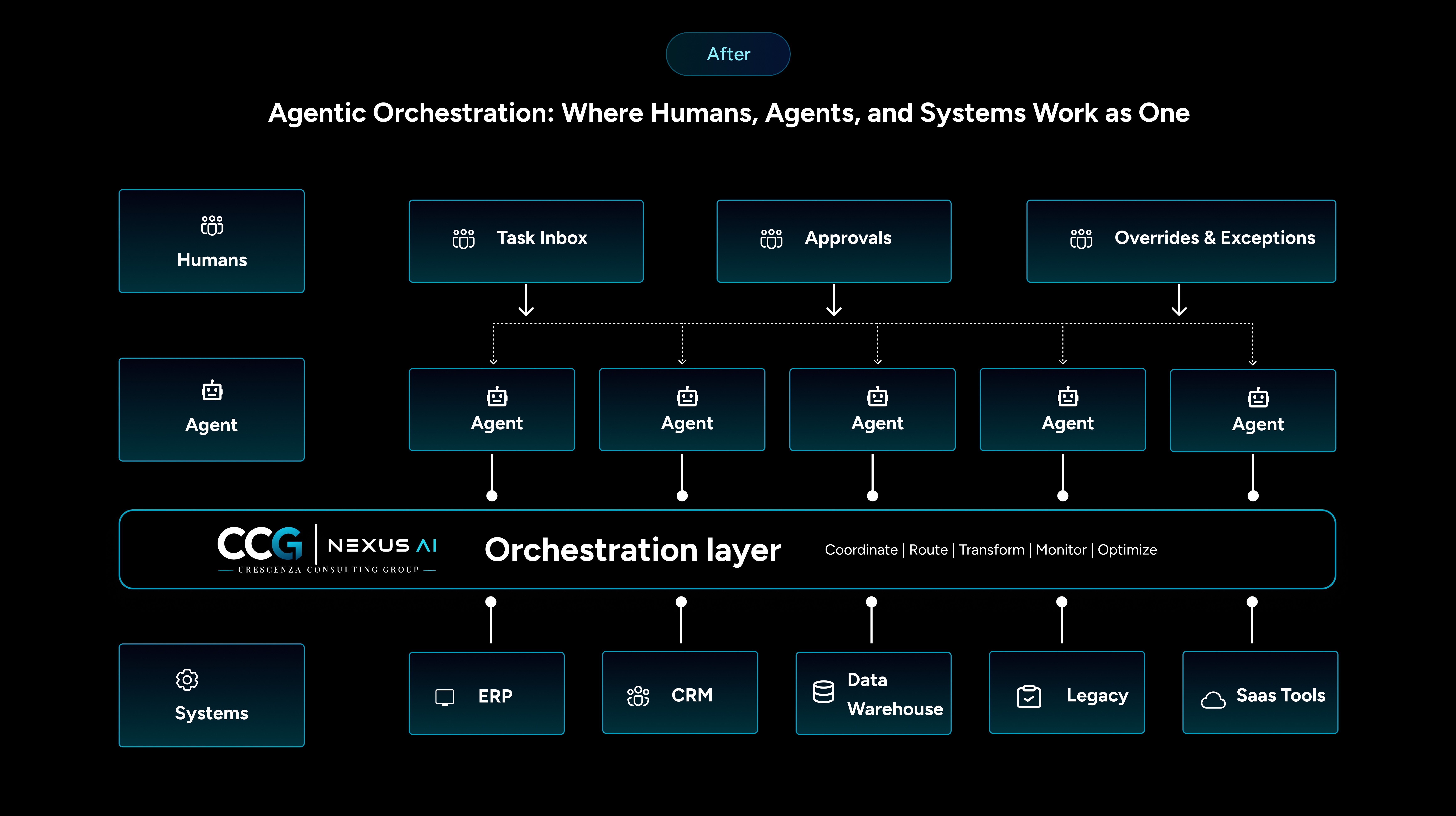This screenshot has height=816, width=1456.
Task: Click the word Route in the orchestration bar
Action: [929, 550]
